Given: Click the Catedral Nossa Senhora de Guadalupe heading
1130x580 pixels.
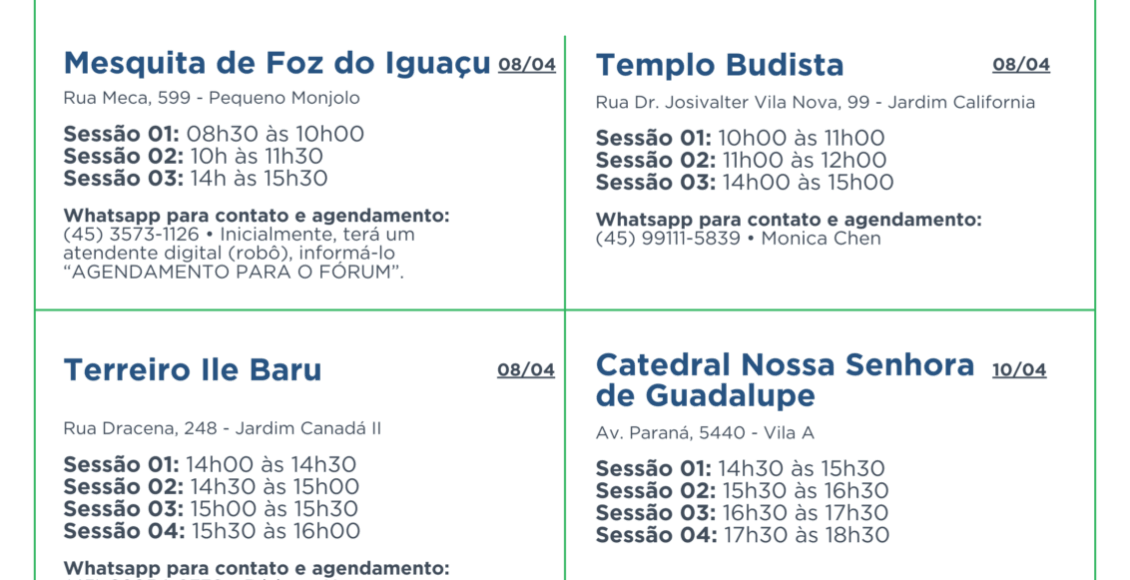Looking at the screenshot, I should coord(784,380).
